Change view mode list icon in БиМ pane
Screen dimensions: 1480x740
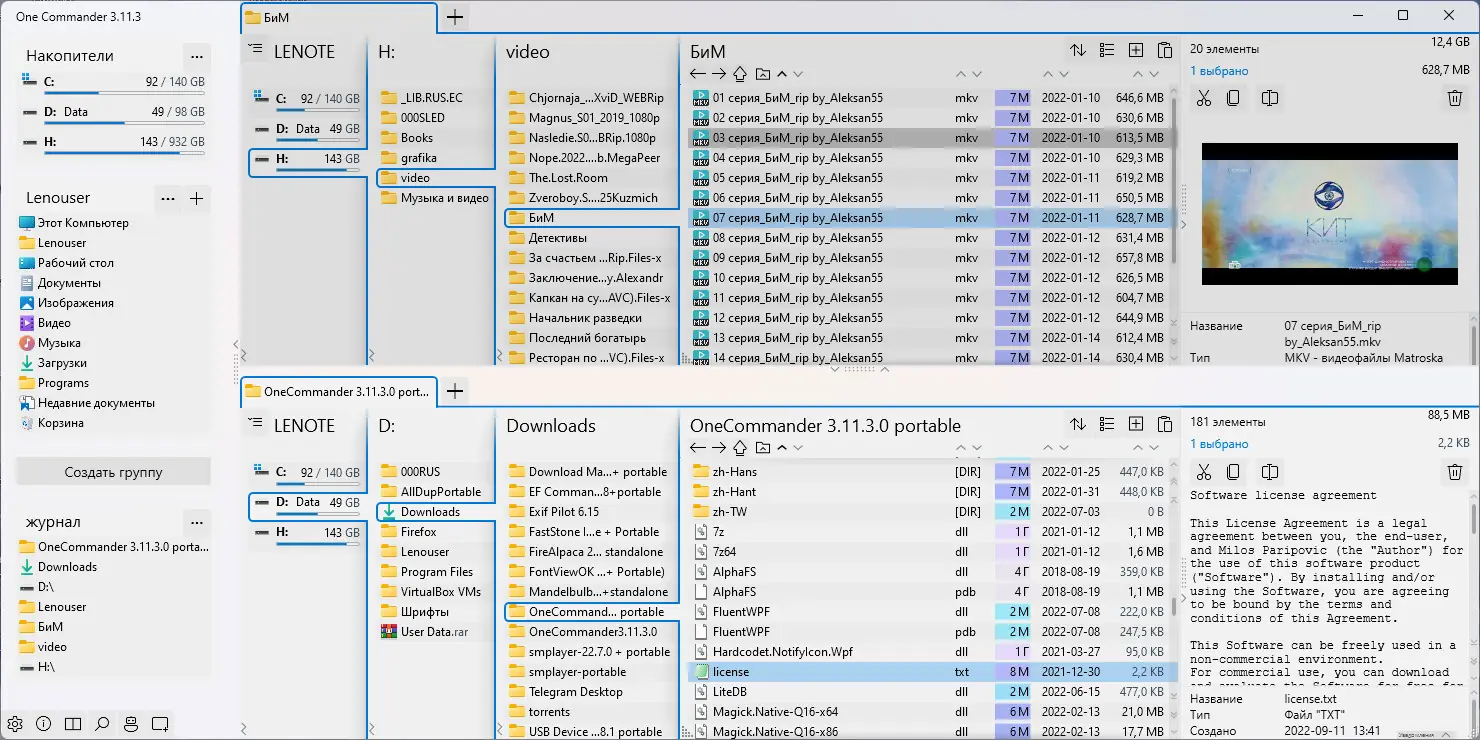pyautogui.click(x=1107, y=50)
